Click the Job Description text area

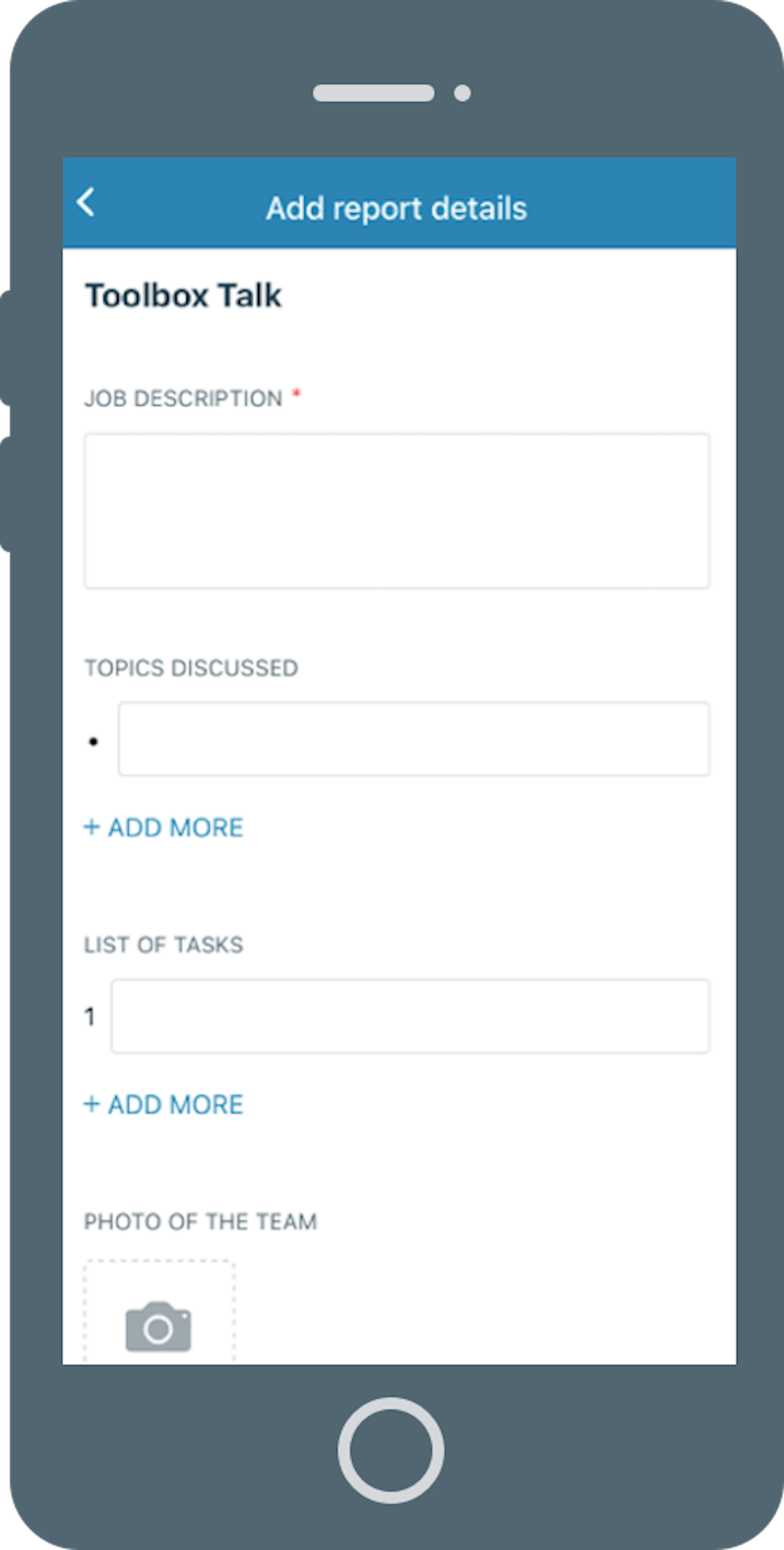(397, 510)
